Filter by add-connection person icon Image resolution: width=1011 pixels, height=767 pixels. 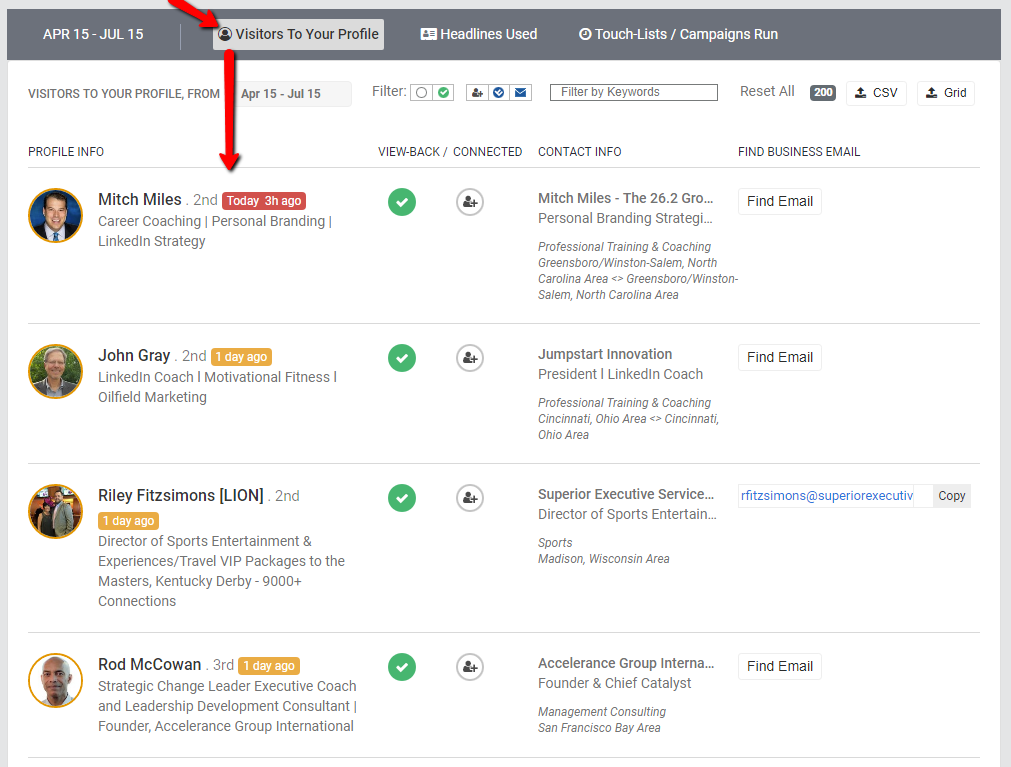(x=477, y=92)
